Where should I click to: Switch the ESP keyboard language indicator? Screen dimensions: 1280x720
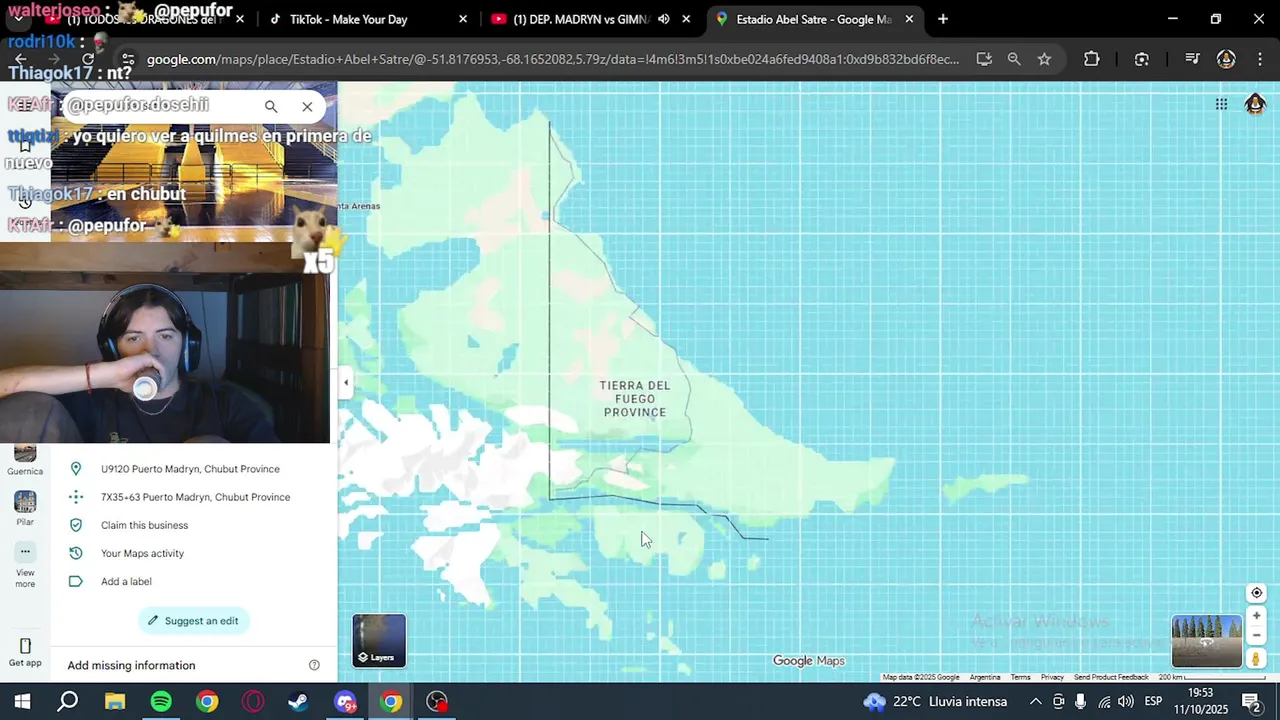pos(1153,702)
